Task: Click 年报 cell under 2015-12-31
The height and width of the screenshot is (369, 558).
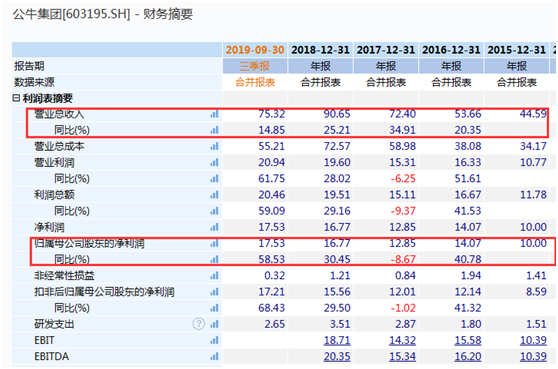Action: tap(516, 66)
